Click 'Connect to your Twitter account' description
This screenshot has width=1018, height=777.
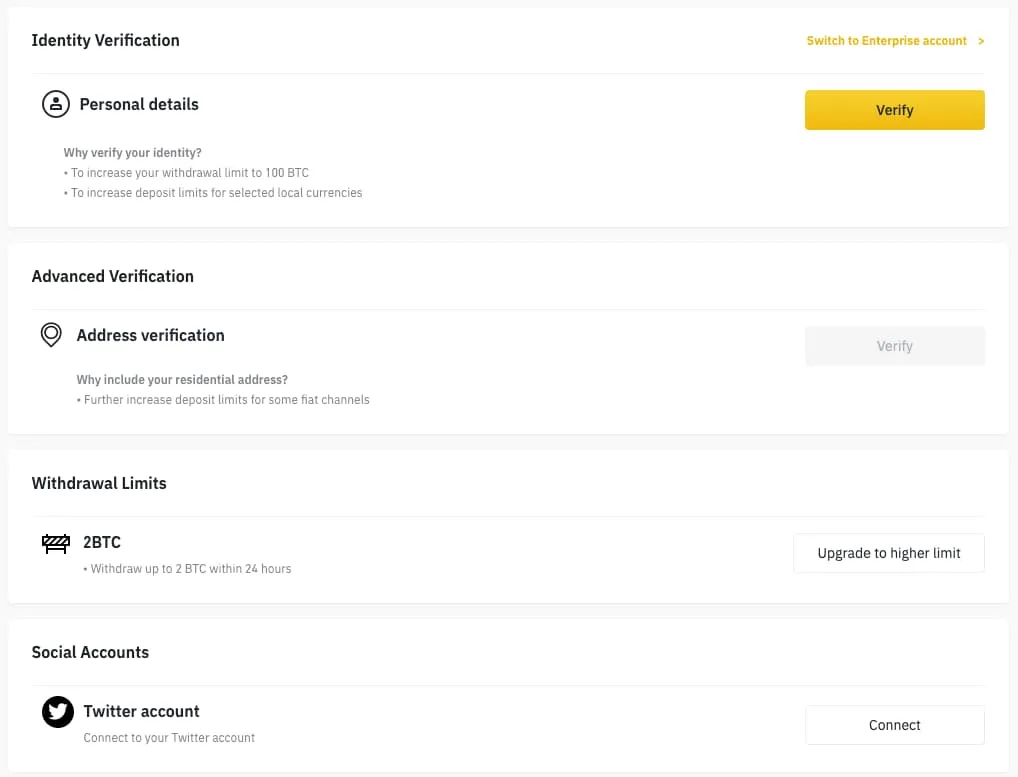[x=169, y=738]
